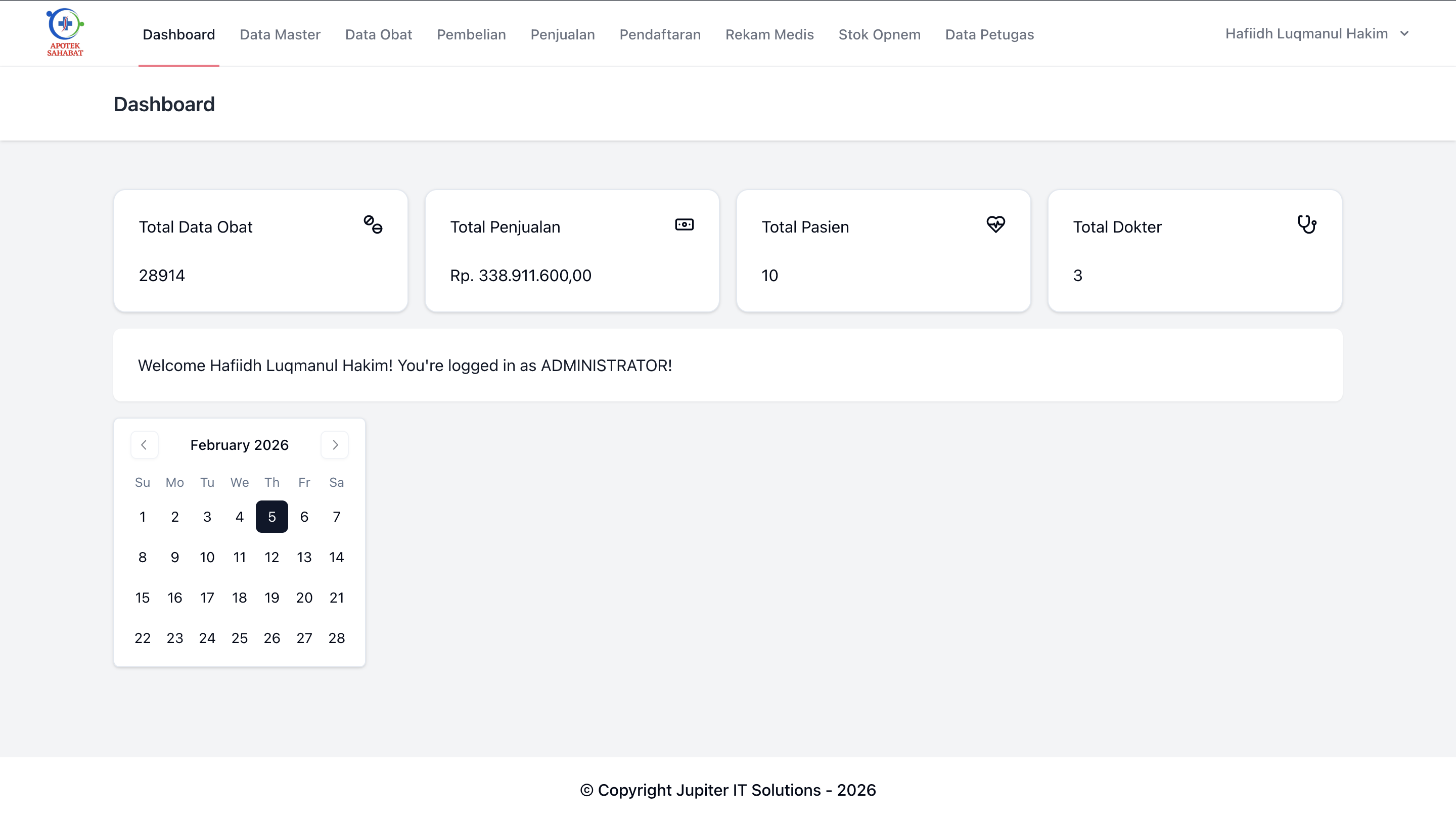Open the Stok Opnem section
This screenshot has width=1456, height=822.
pos(880,34)
